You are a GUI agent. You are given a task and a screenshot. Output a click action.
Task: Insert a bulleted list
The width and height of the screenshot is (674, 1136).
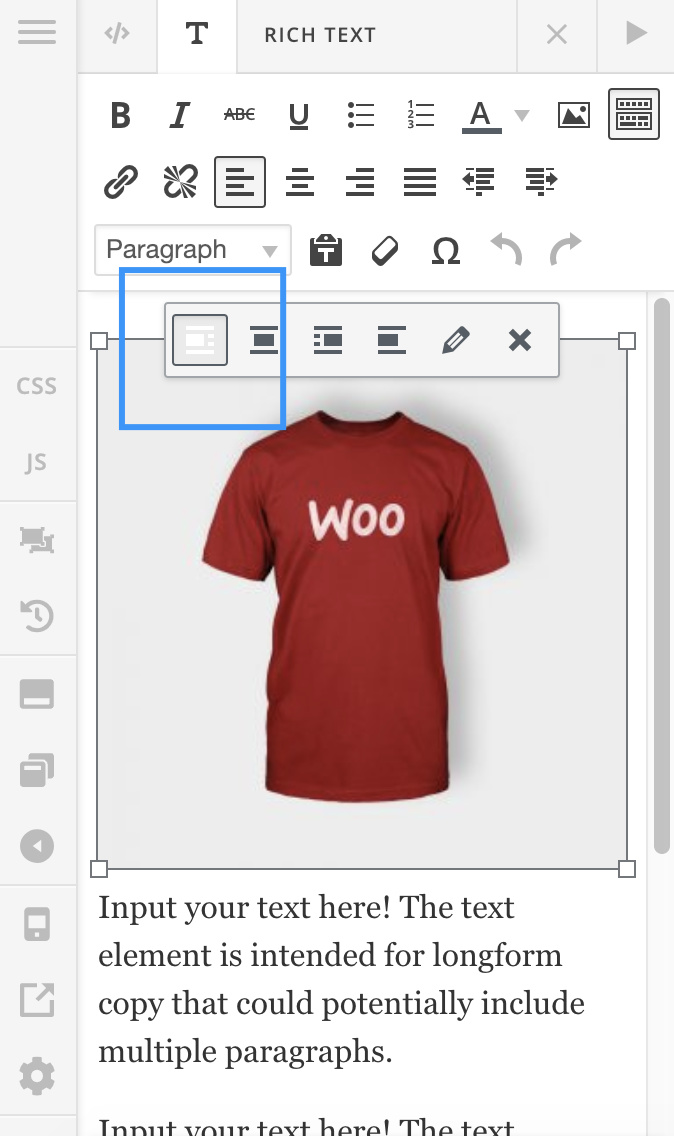[360, 116]
